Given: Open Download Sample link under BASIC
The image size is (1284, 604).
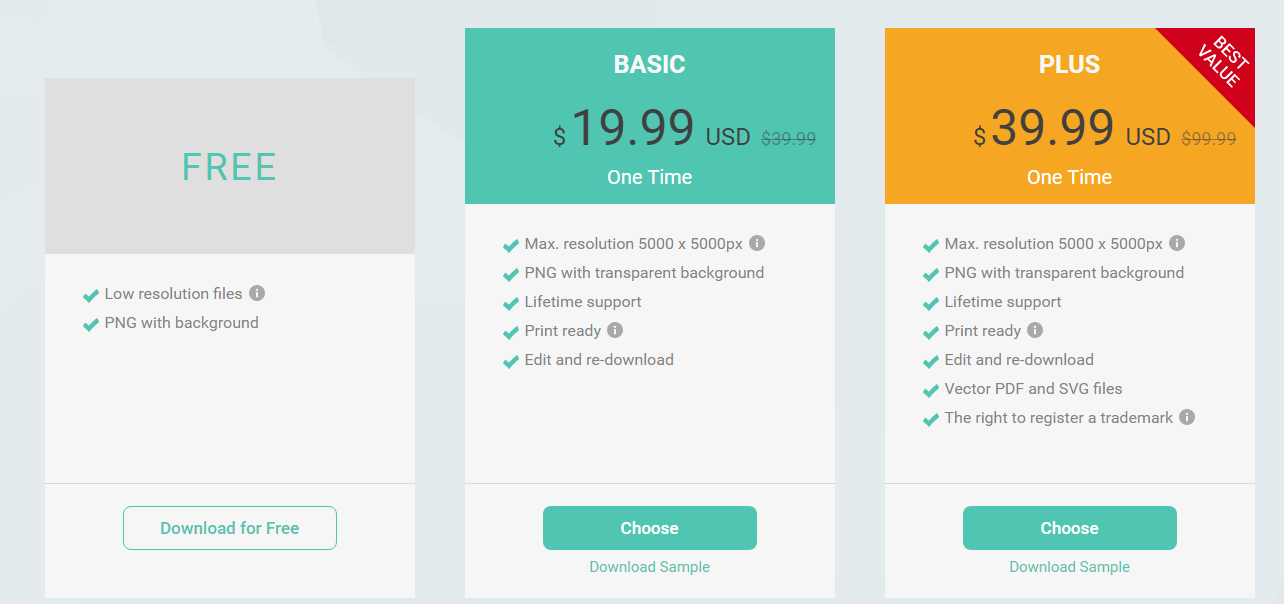Looking at the screenshot, I should [650, 567].
